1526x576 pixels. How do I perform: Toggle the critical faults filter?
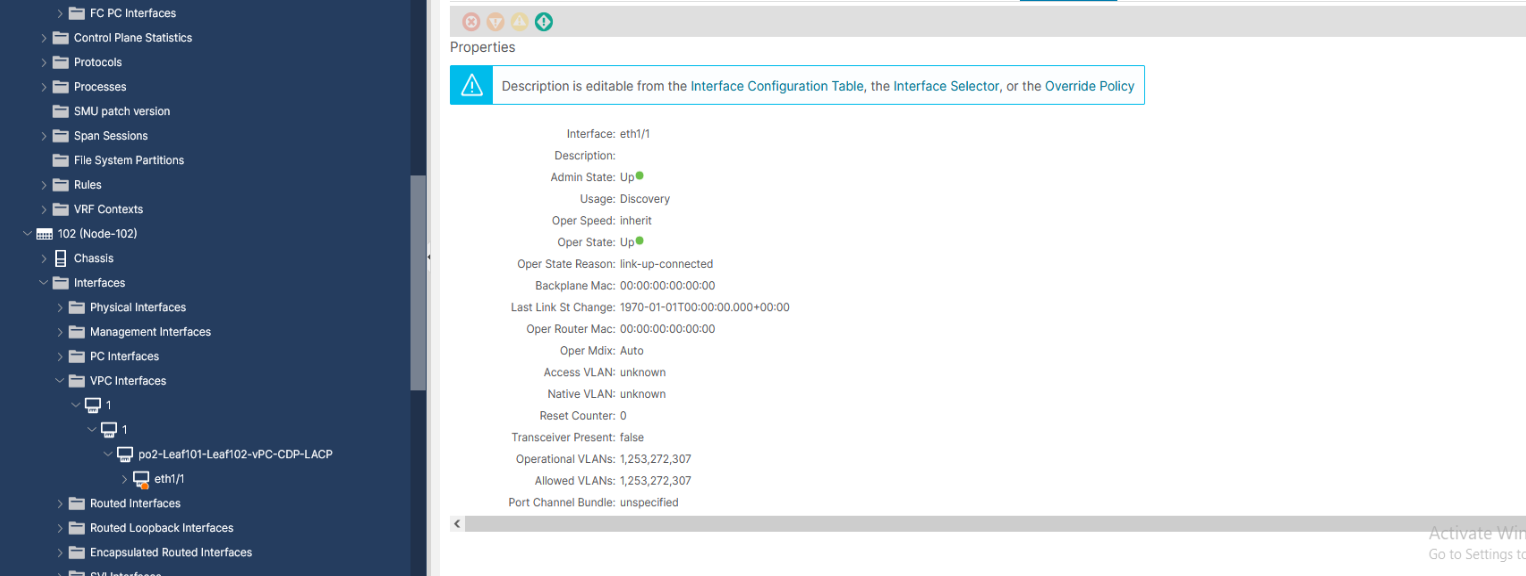point(471,21)
